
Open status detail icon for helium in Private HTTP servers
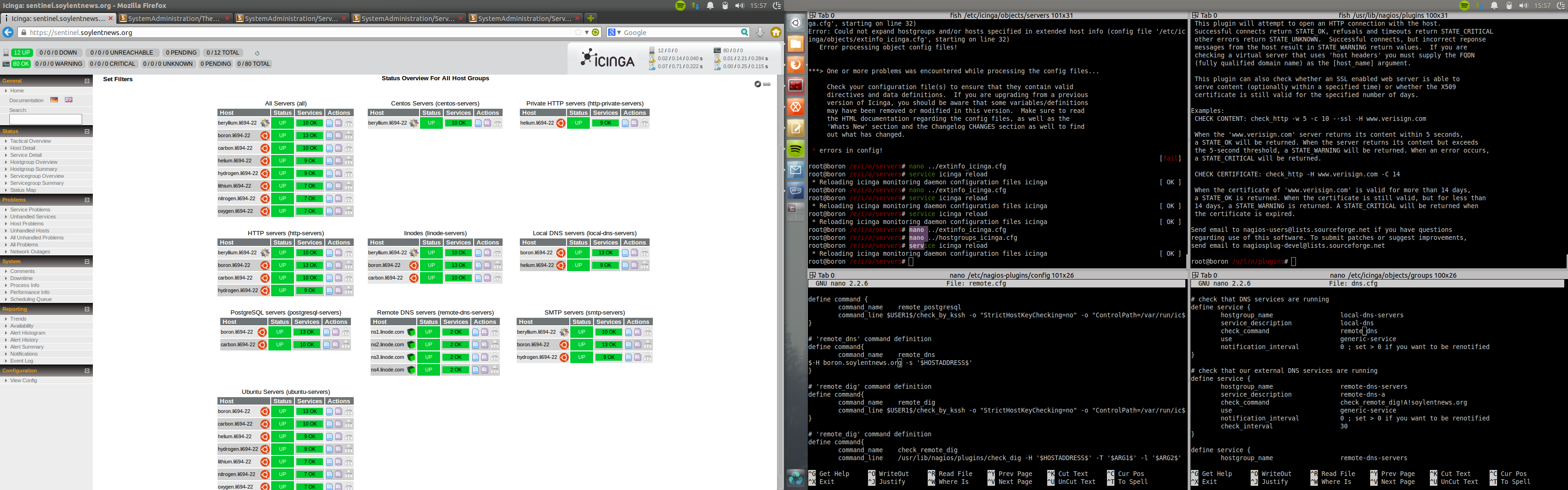click(625, 124)
